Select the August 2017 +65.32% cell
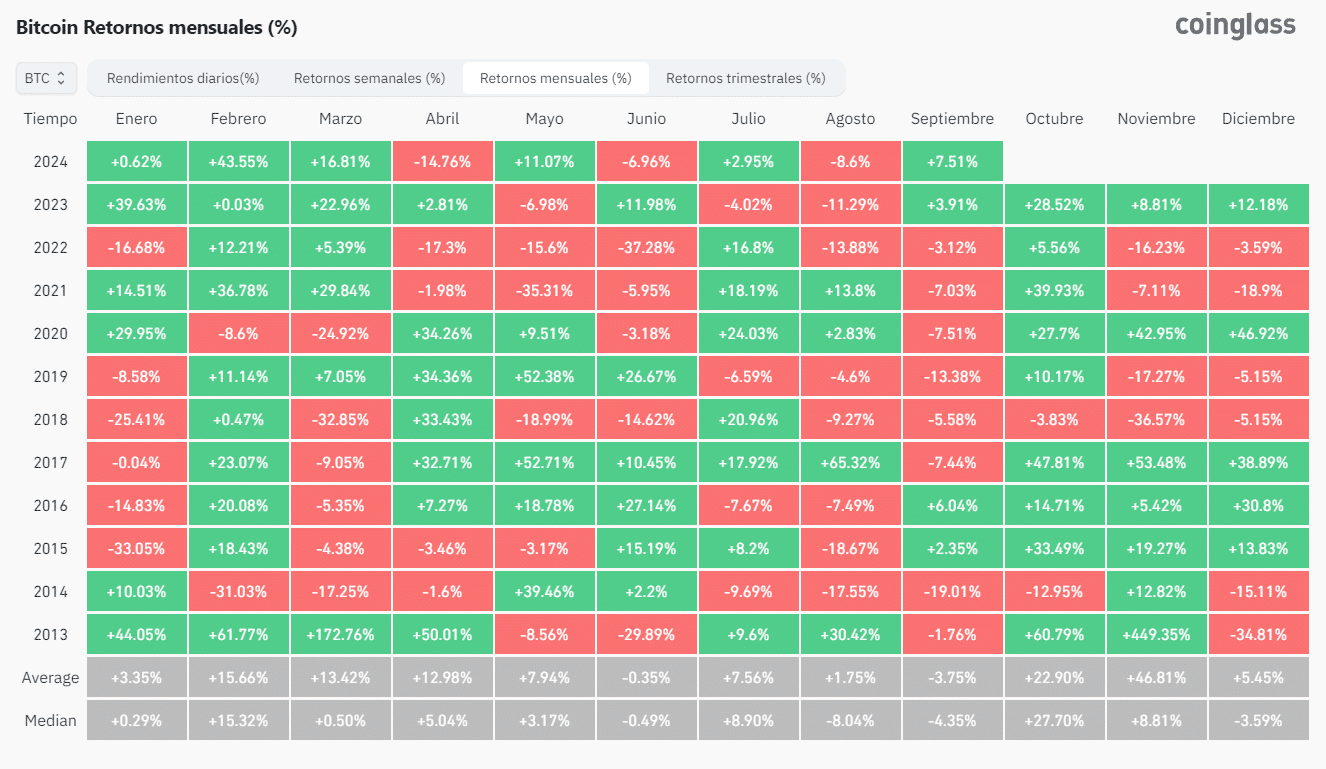This screenshot has width=1326, height=769. (x=850, y=461)
